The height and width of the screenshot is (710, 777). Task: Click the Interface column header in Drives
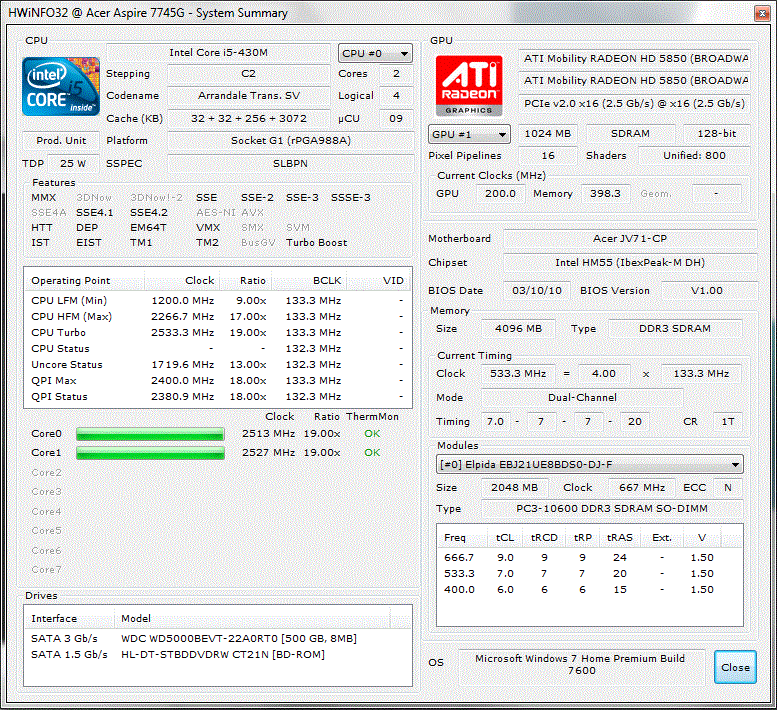[69, 618]
